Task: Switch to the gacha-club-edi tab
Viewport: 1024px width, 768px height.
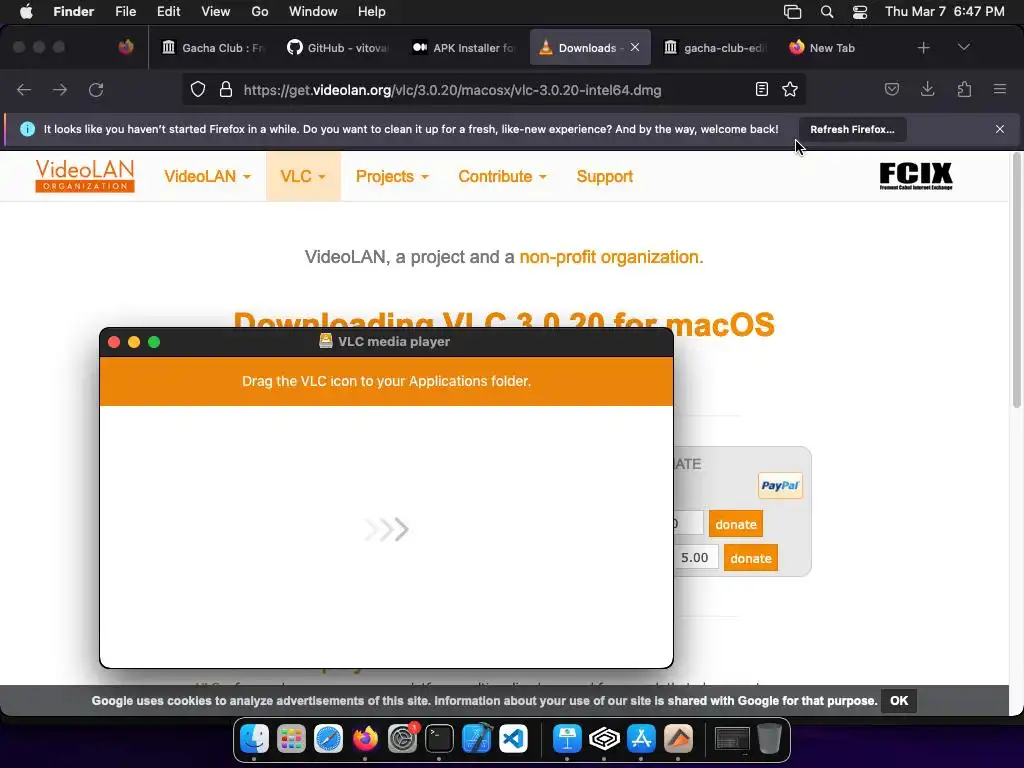Action: click(x=715, y=48)
